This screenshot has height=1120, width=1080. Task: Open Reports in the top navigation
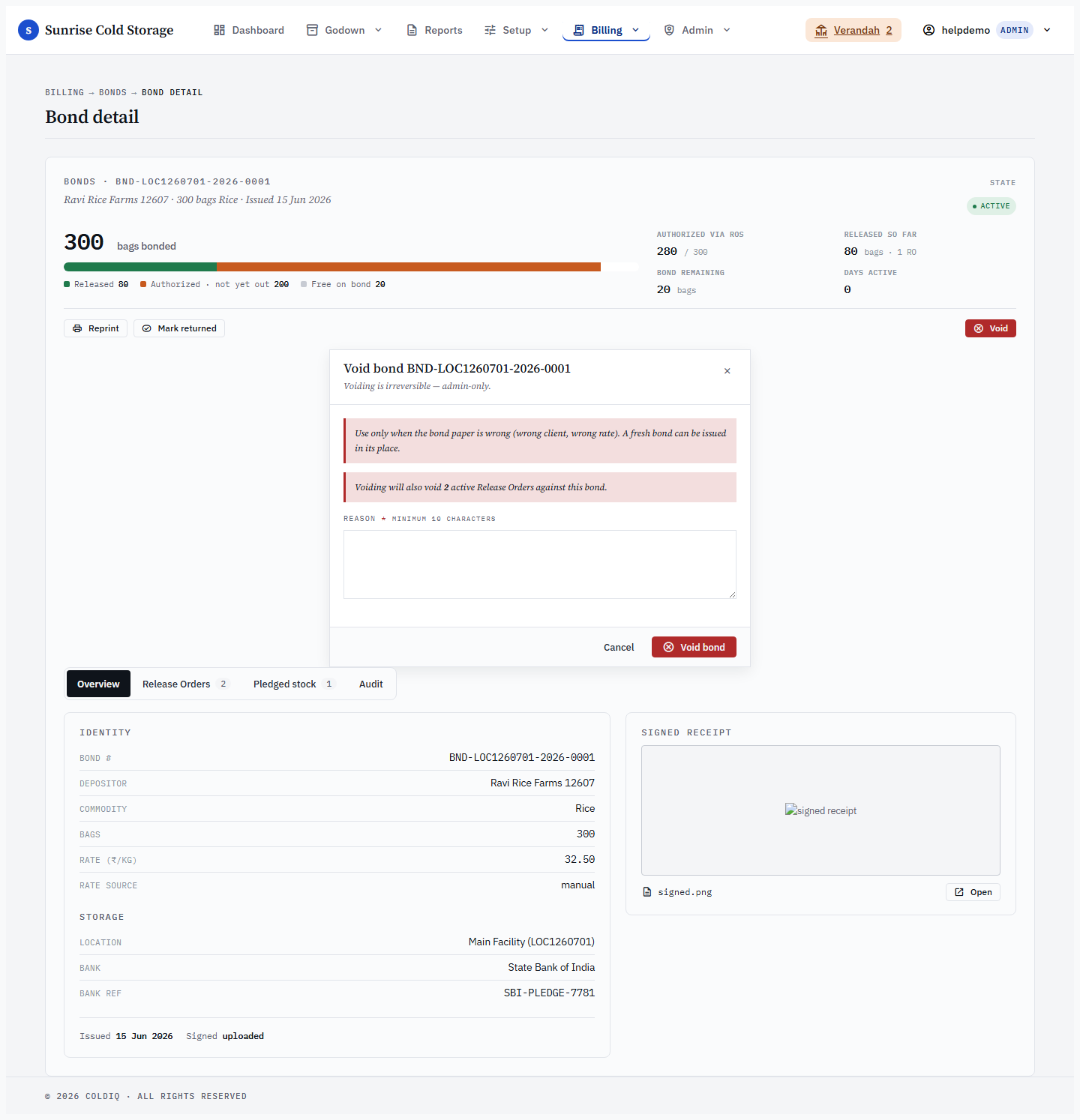pos(434,30)
